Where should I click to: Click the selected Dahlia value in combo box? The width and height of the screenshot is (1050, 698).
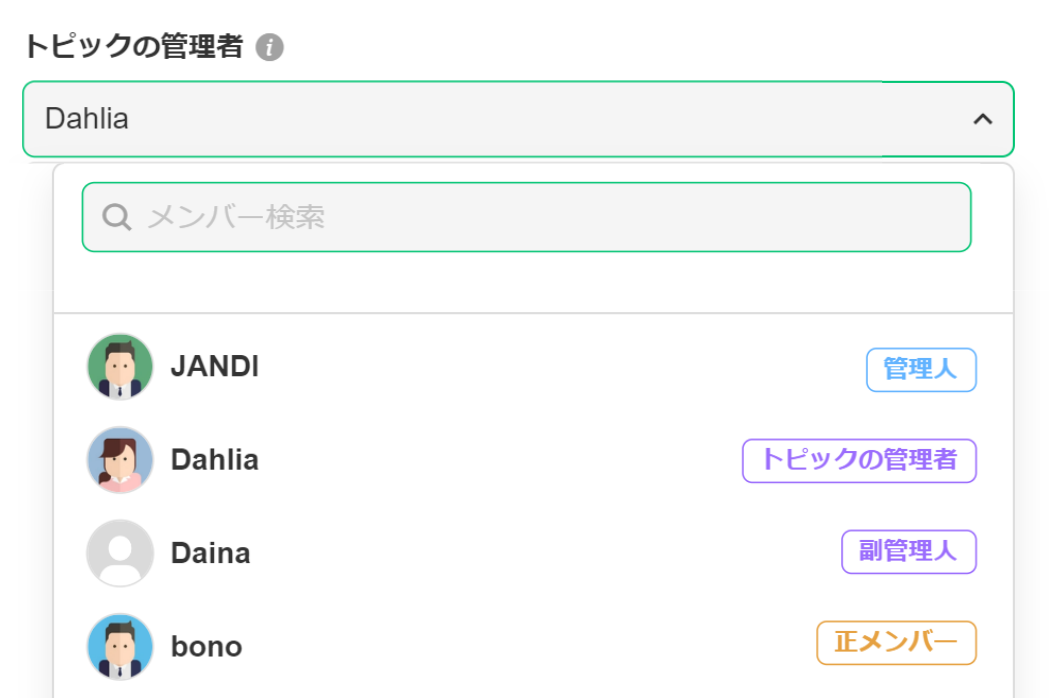point(87,119)
